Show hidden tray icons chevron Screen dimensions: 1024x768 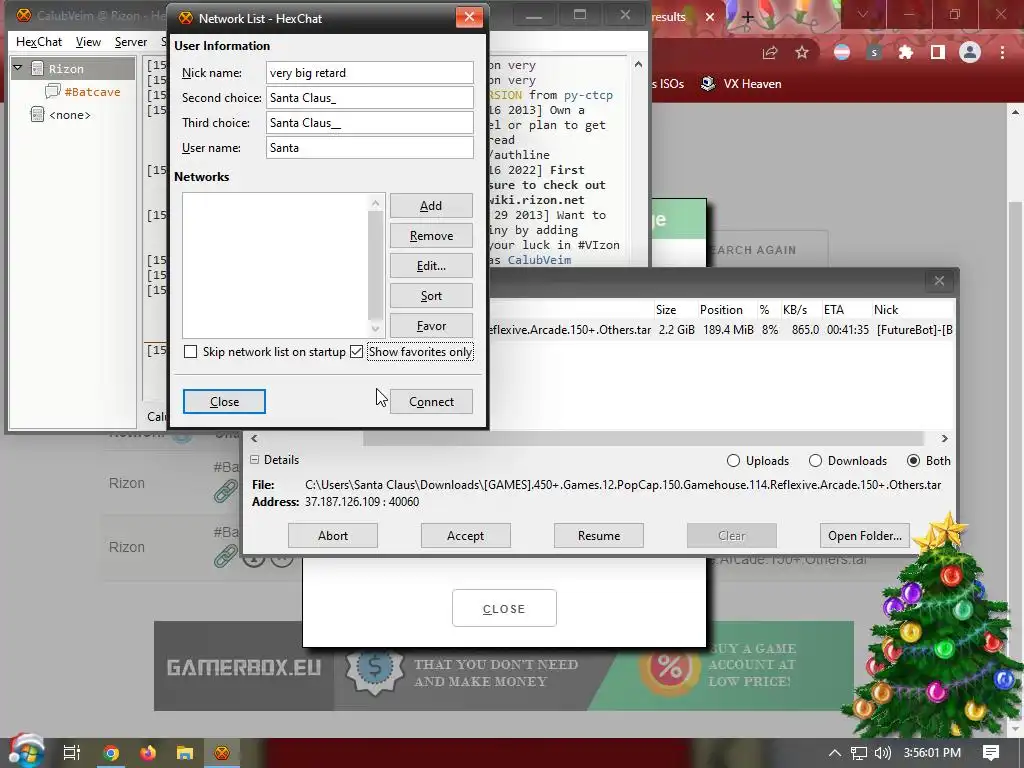(x=834, y=753)
